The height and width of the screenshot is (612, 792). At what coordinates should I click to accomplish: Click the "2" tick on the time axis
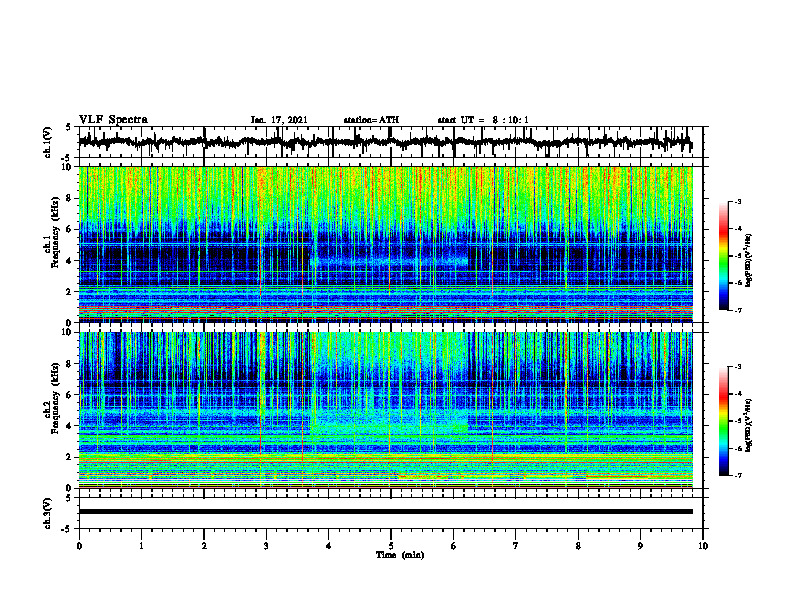204,546
